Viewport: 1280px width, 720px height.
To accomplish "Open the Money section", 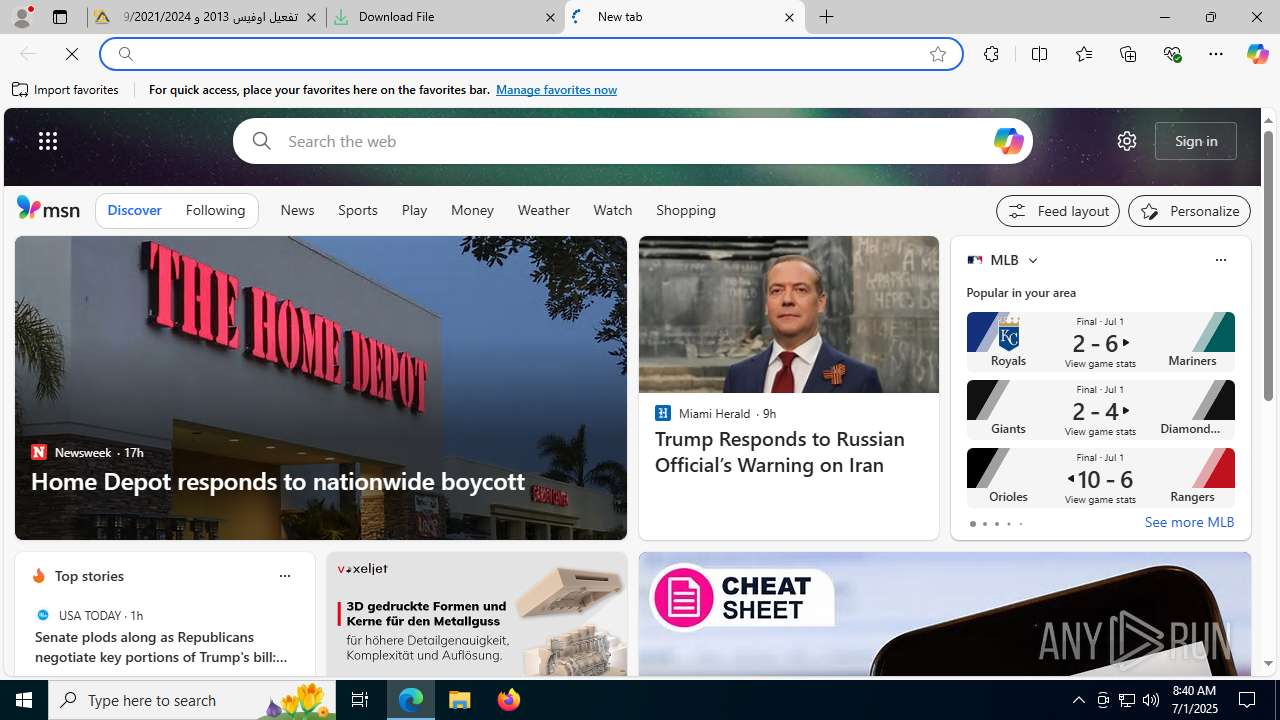I will coord(472,210).
